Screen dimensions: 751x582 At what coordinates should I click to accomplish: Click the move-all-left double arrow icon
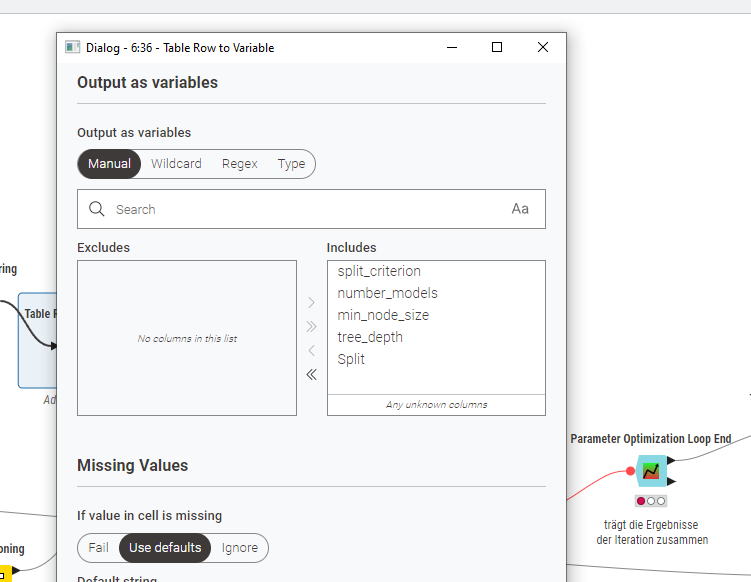pyautogui.click(x=311, y=374)
